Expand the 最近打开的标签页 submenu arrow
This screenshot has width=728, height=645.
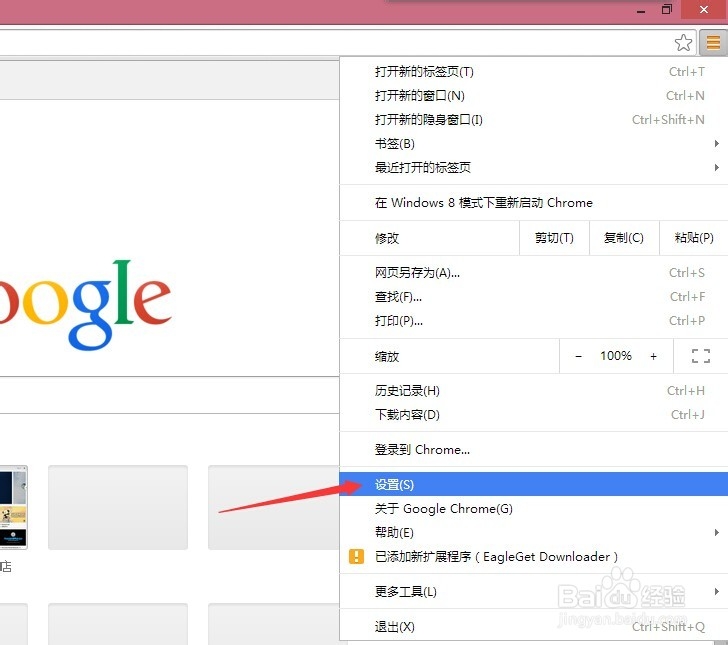[716, 167]
